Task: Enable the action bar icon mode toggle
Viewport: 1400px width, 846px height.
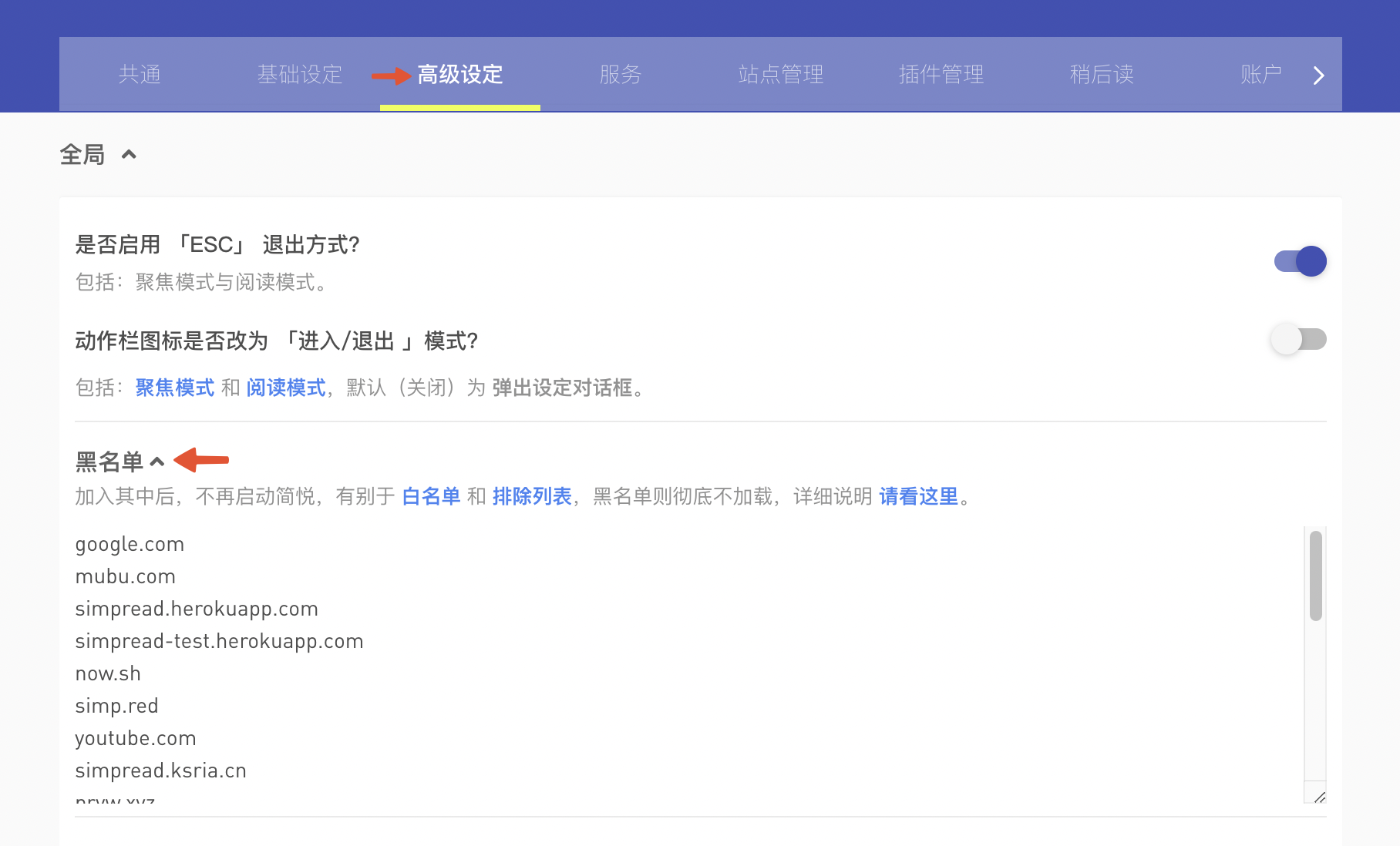Action: 1300,339
